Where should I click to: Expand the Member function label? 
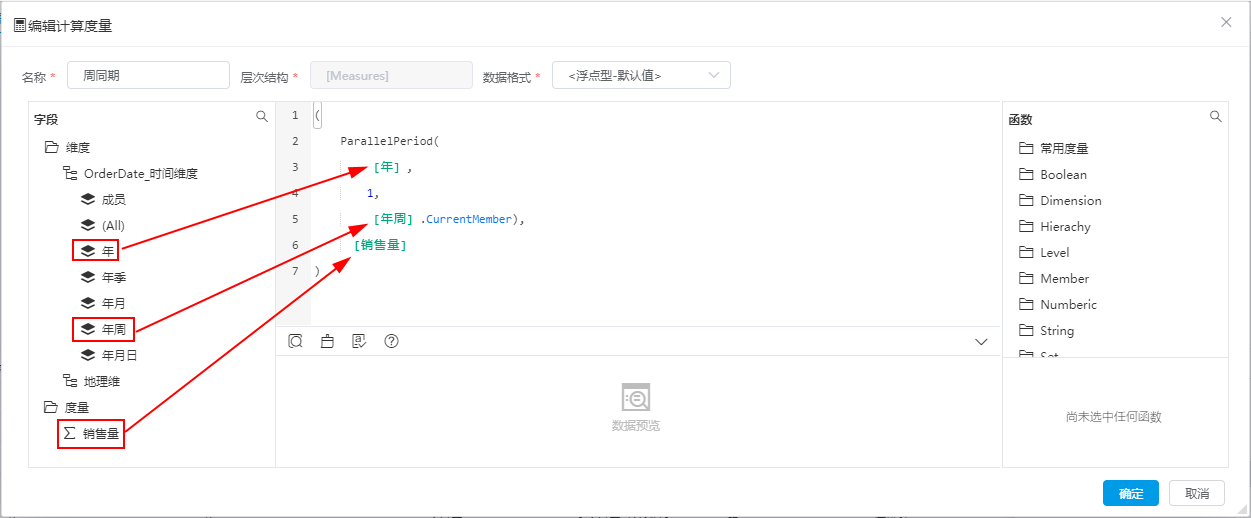(1065, 278)
